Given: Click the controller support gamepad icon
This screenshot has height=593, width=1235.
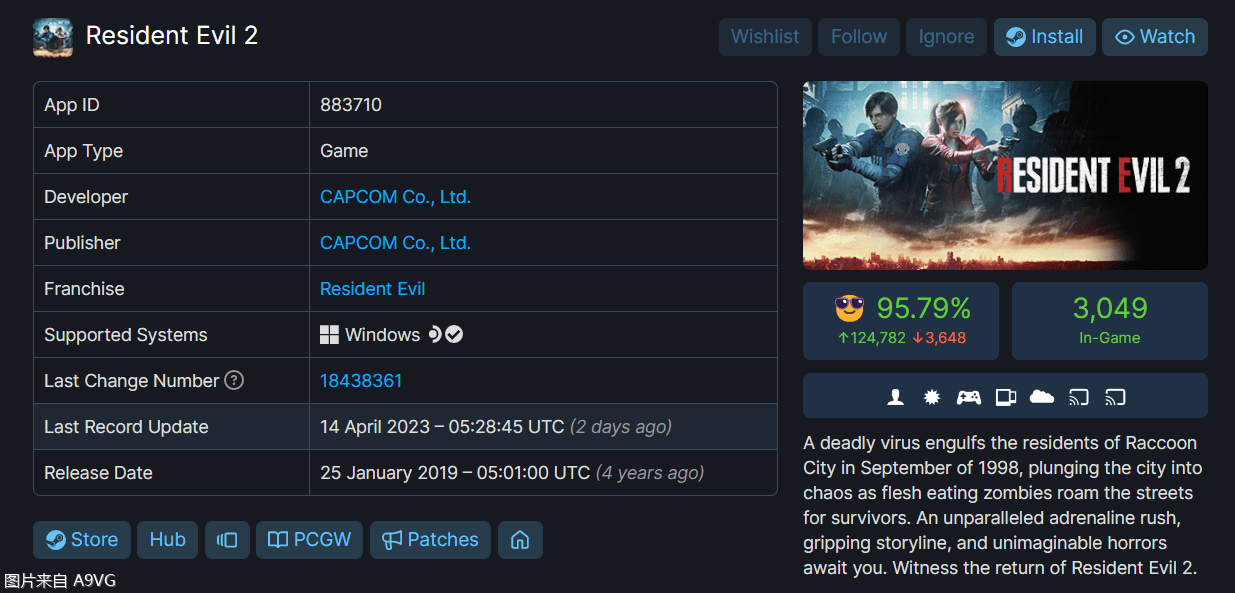Looking at the screenshot, I should [968, 397].
